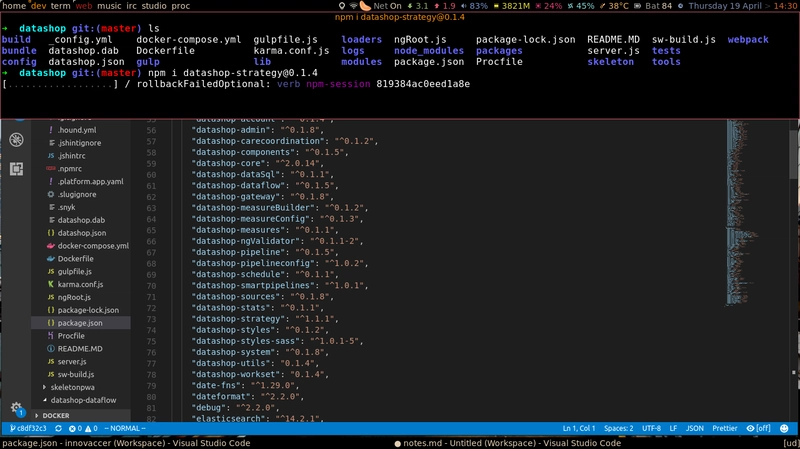Viewport: 800px width, 449px height.
Task: Focus the notes.md - Untitled window task
Action: click(x=507, y=443)
